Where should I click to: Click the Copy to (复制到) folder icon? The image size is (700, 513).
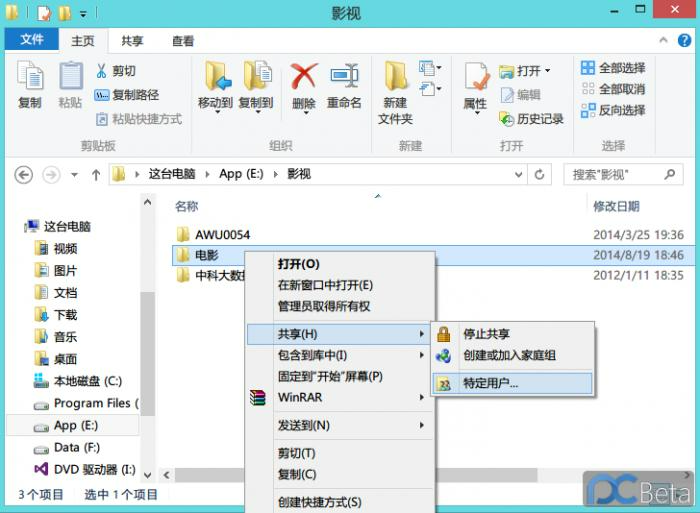[256, 76]
